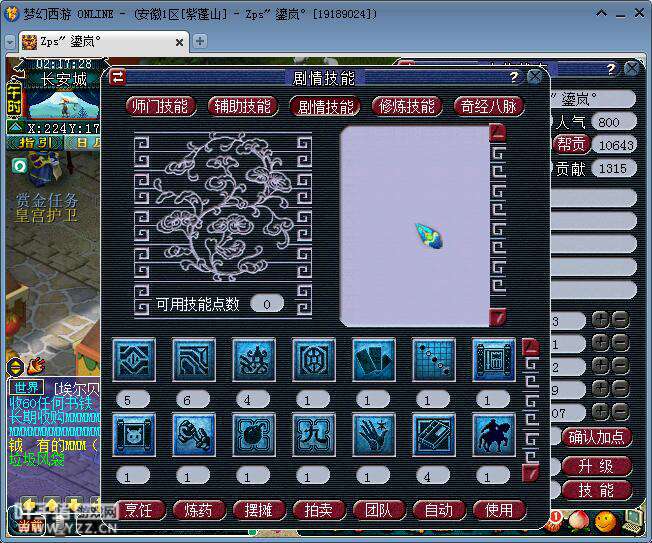The width and height of the screenshot is (652, 543).
Task: Click the 炼药 button
Action: [199, 510]
